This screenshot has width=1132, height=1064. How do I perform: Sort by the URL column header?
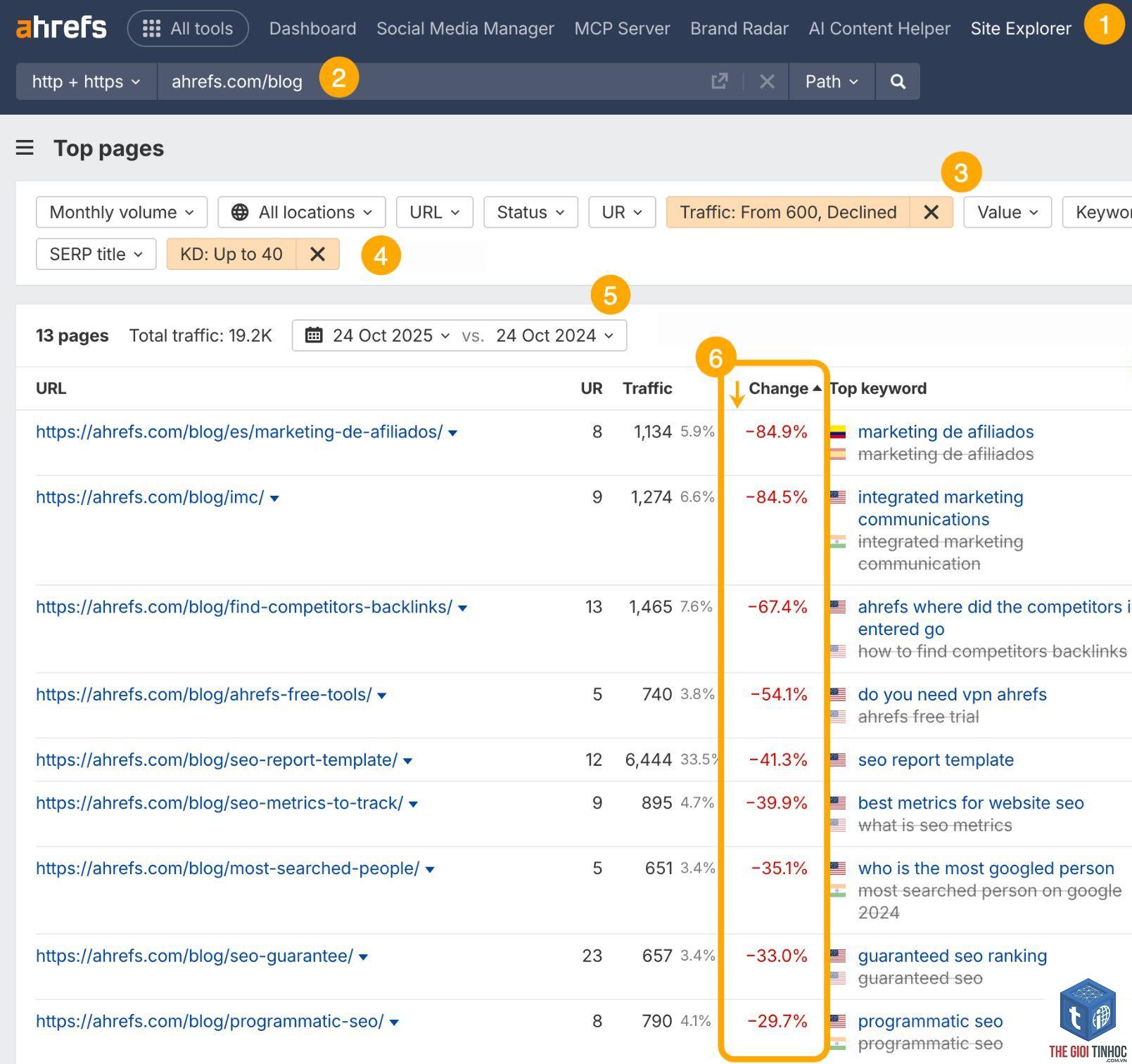(51, 388)
